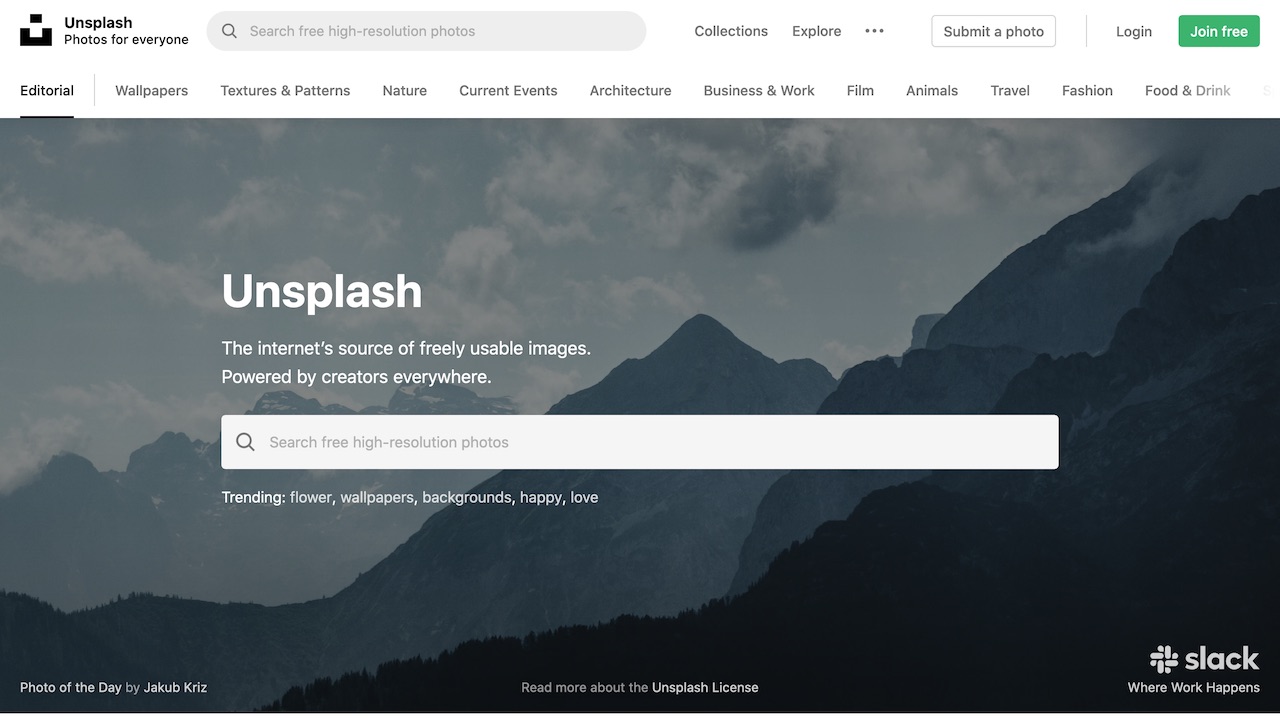Screen dimensions: 1280x720
Task: Open the Collections page
Action: pos(731,31)
